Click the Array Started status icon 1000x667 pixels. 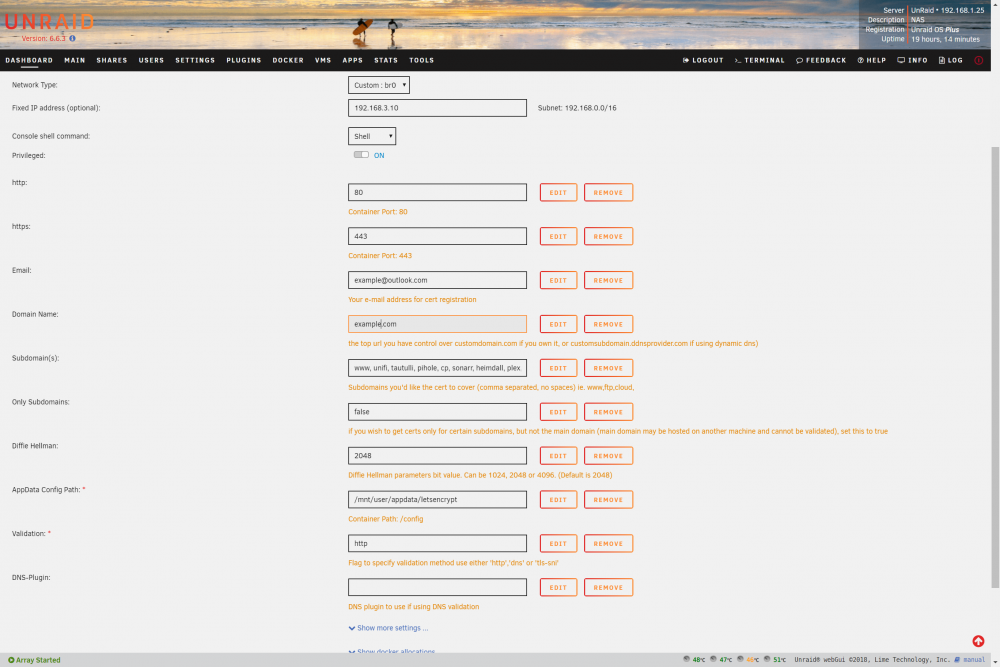click(x=11, y=660)
